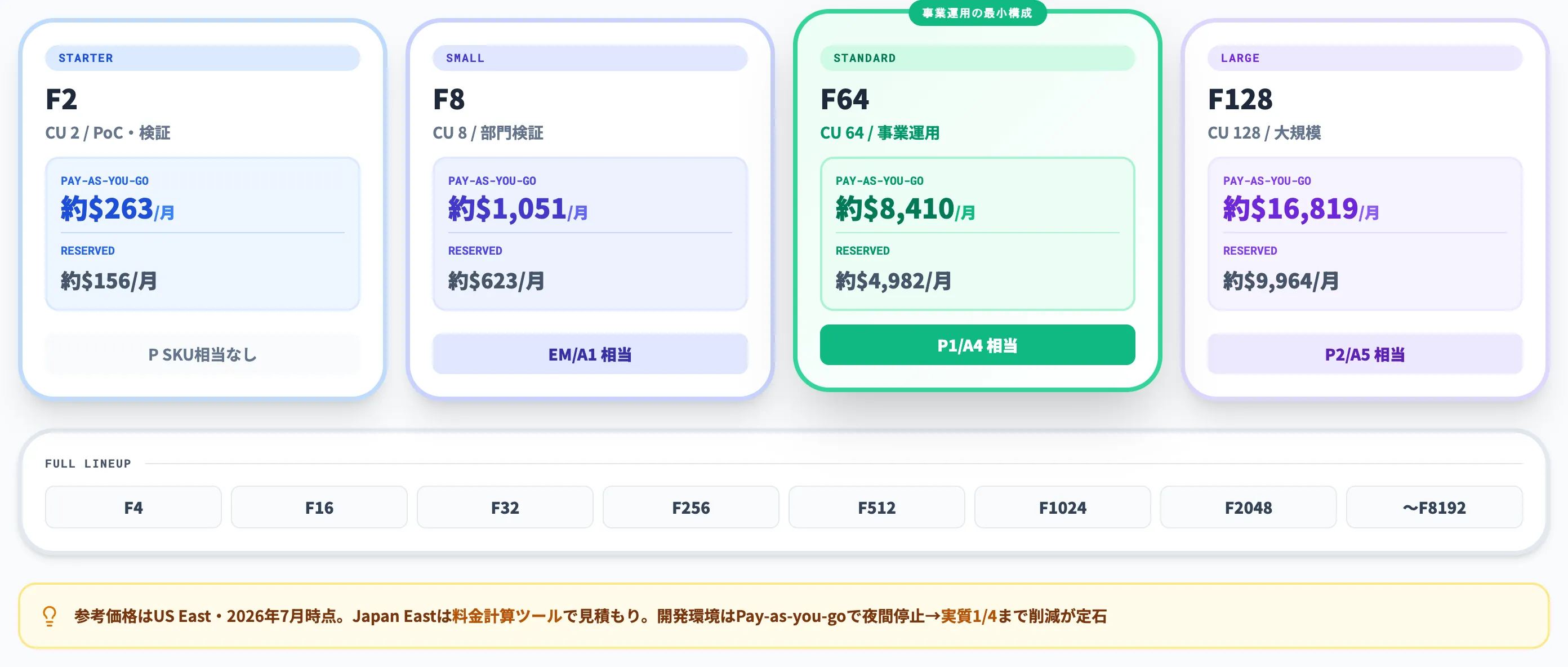This screenshot has height=667, width=1568.
Task: Click the 実質1/4 highlighted text
Action: pos(968,616)
